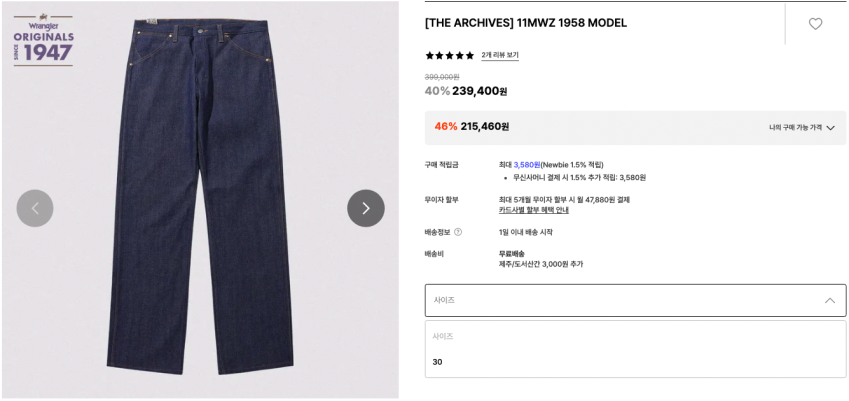Screen dimensions: 849x401
Task: Click the 나의 구매 가능 가격 label
Action: tap(795, 128)
